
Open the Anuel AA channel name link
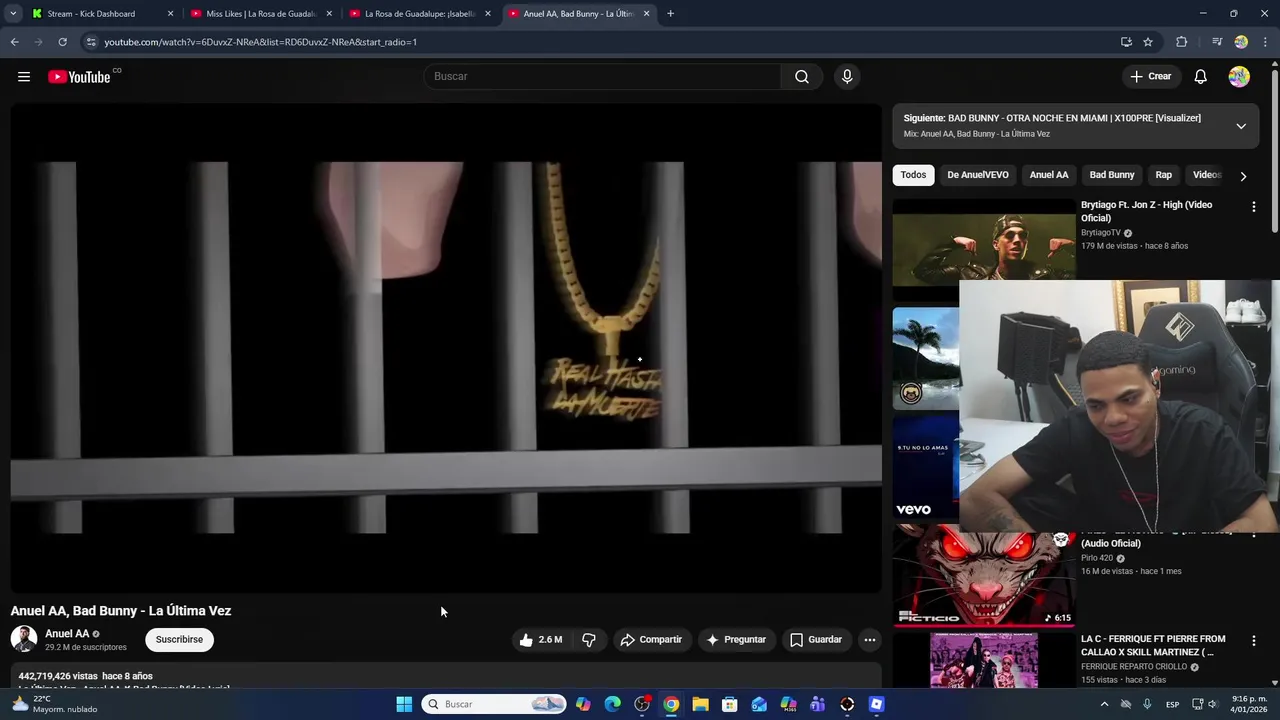[67, 634]
